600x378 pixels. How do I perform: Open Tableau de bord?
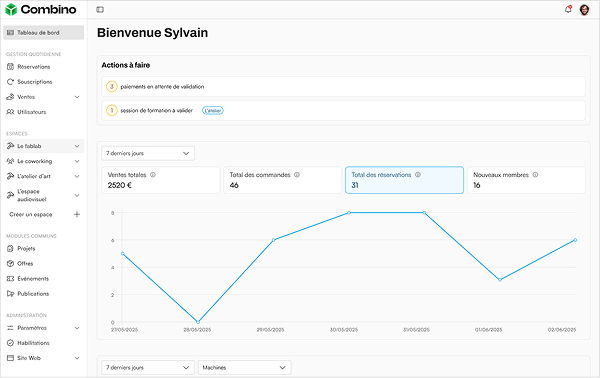coord(44,33)
